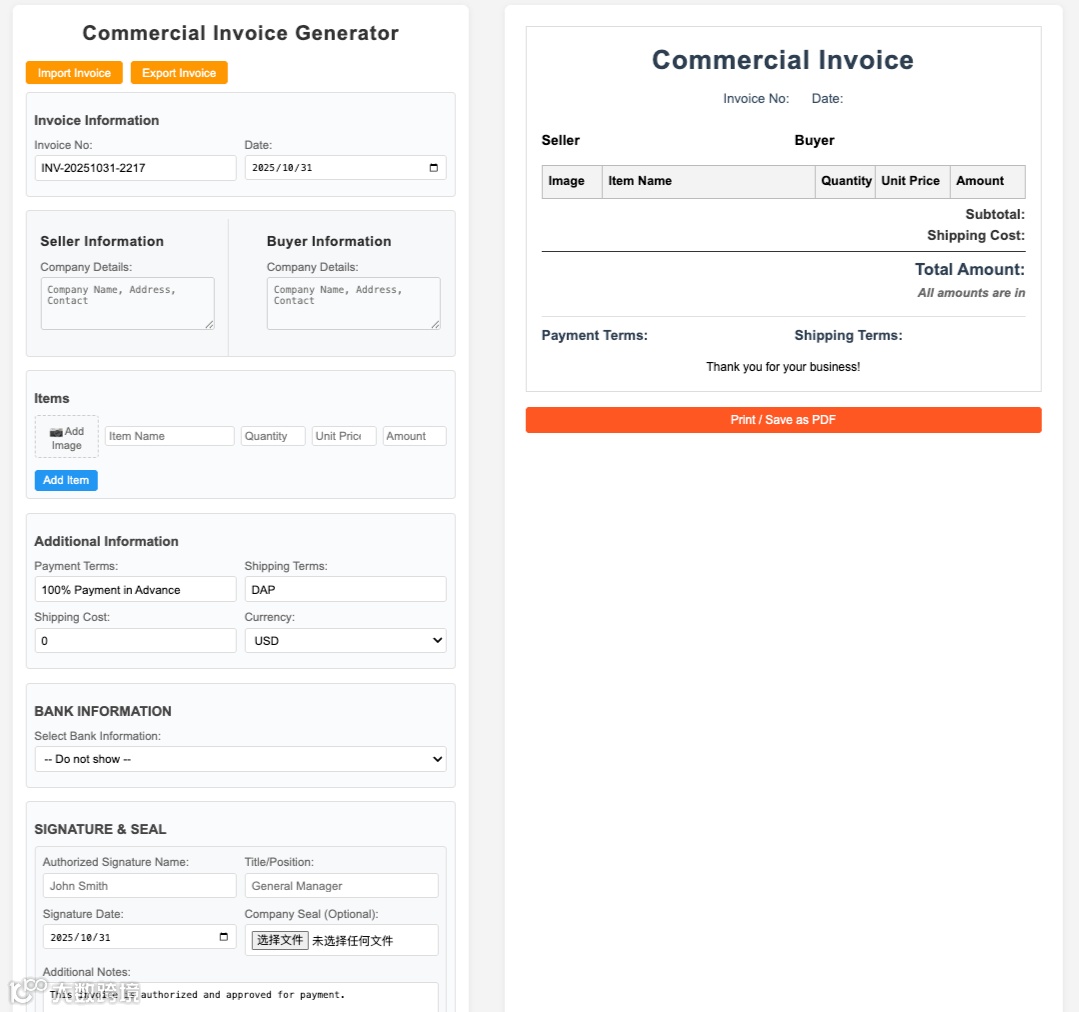1079x1012 pixels.
Task: Expand the Currency USD dropdown
Action: click(x=345, y=641)
